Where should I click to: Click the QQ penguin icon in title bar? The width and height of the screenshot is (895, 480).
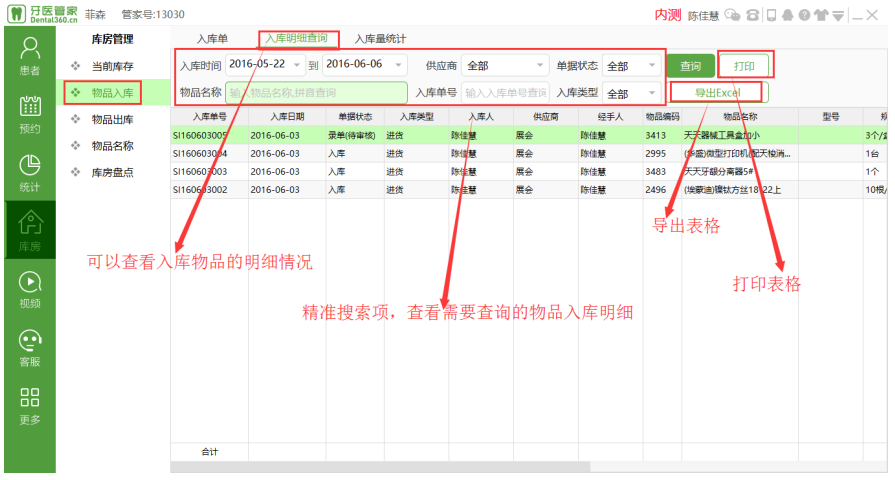(788, 15)
